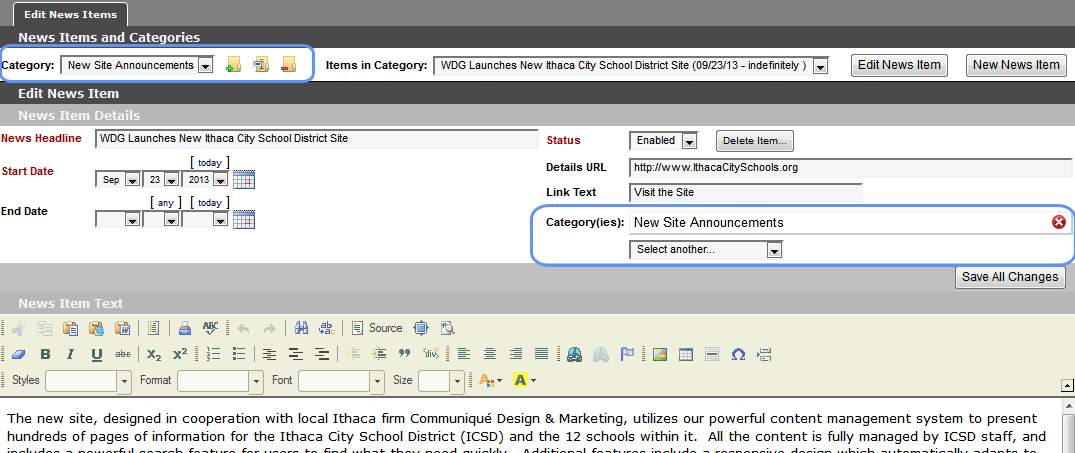Image resolution: width=1075 pixels, height=453 pixels.
Task: Toggle Strikethrough formatting
Action: pyautogui.click(x=123, y=354)
